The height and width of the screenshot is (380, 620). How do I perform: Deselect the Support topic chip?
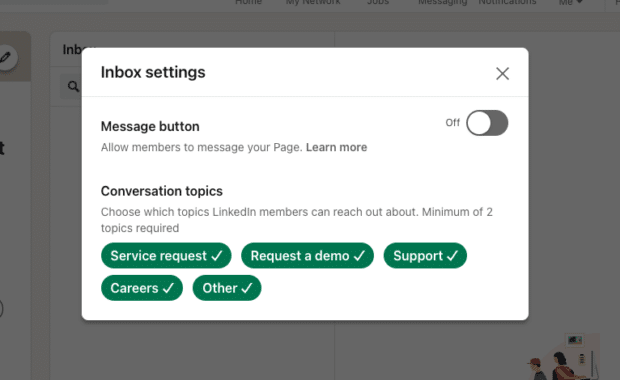[425, 255]
